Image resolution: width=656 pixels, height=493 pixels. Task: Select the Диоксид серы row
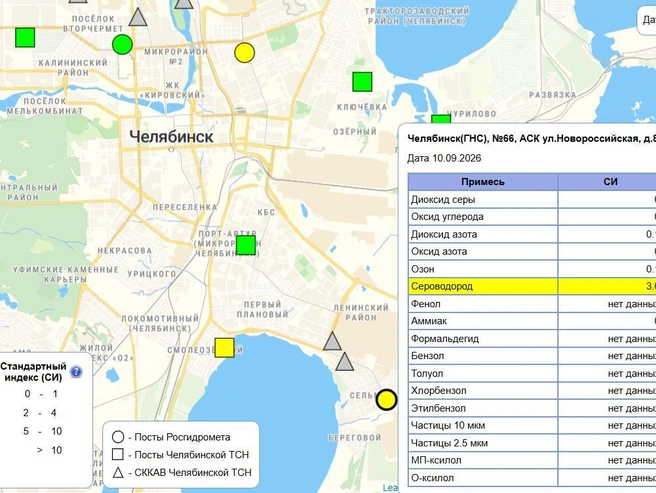coord(532,199)
